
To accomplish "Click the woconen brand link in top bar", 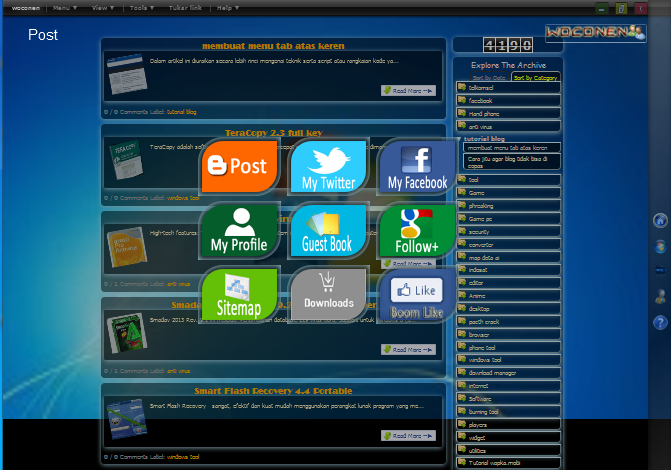I will (26, 8).
